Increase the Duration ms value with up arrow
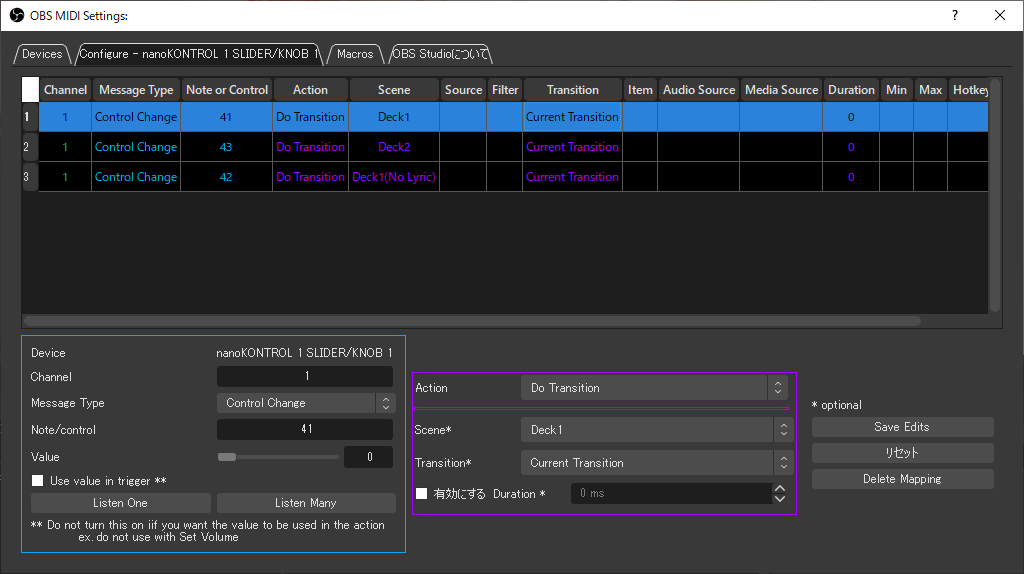 point(780,488)
